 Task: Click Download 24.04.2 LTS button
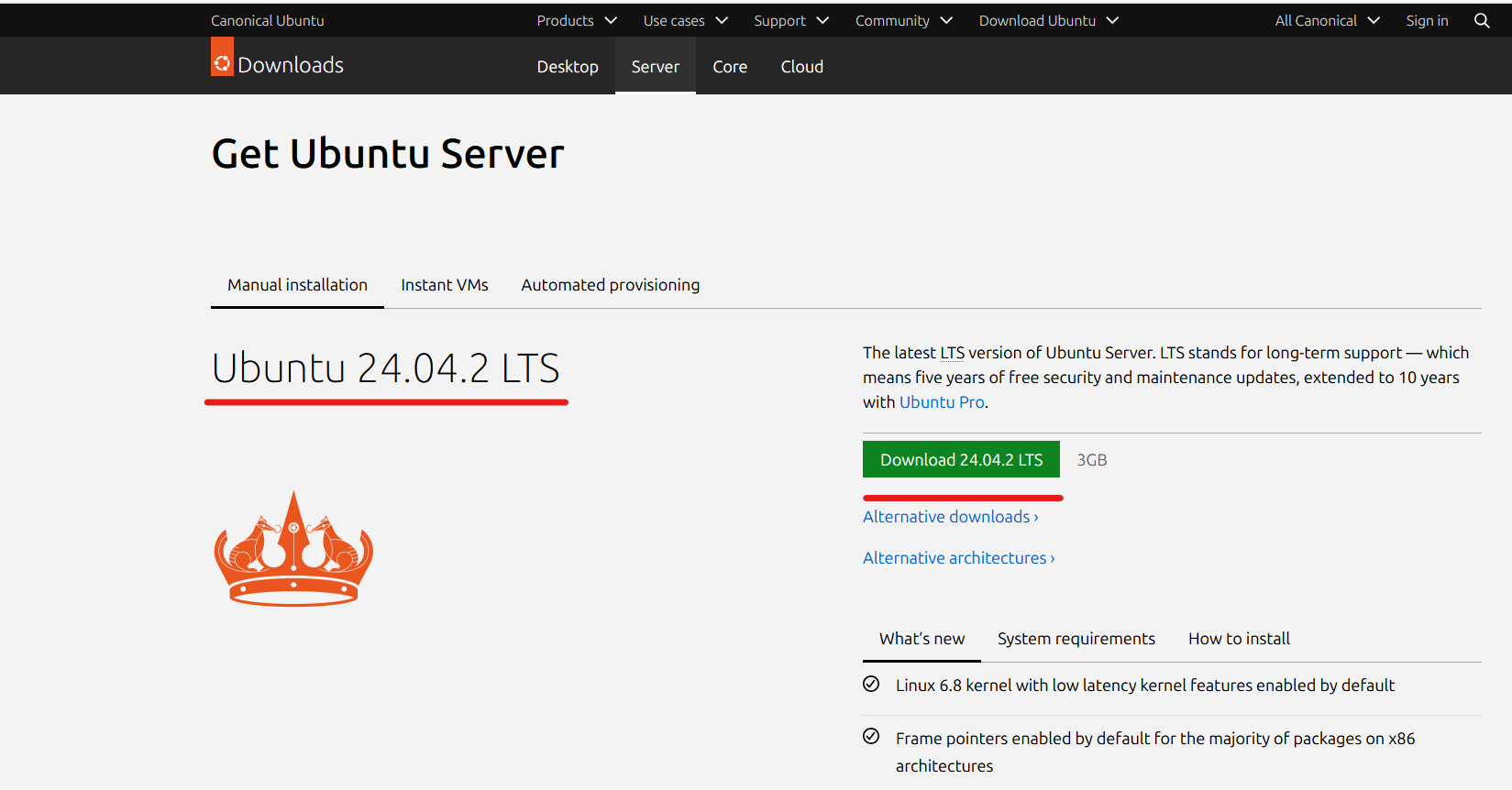coord(961,459)
